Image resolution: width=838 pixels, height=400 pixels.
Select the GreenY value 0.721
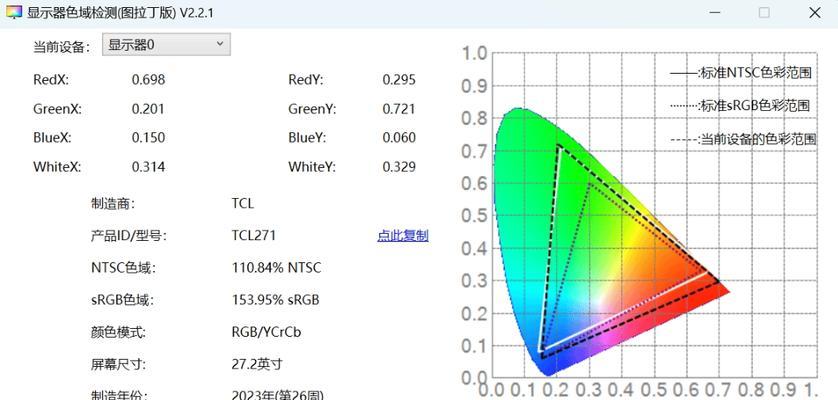[x=399, y=109]
